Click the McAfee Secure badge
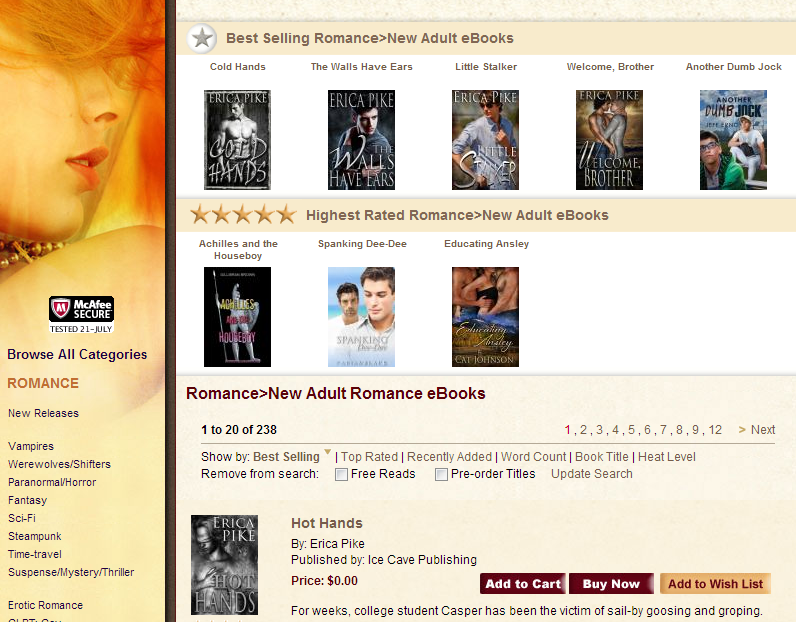796x622 pixels. click(81, 315)
